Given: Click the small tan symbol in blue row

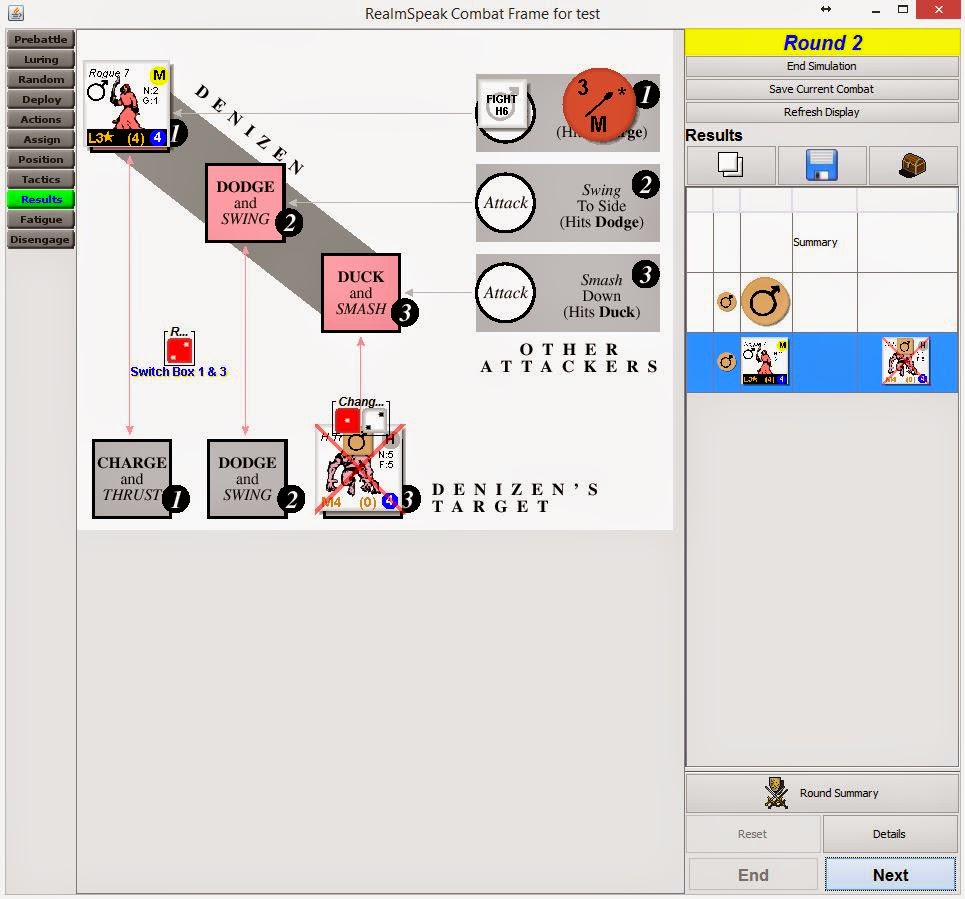Looking at the screenshot, I should pos(727,361).
